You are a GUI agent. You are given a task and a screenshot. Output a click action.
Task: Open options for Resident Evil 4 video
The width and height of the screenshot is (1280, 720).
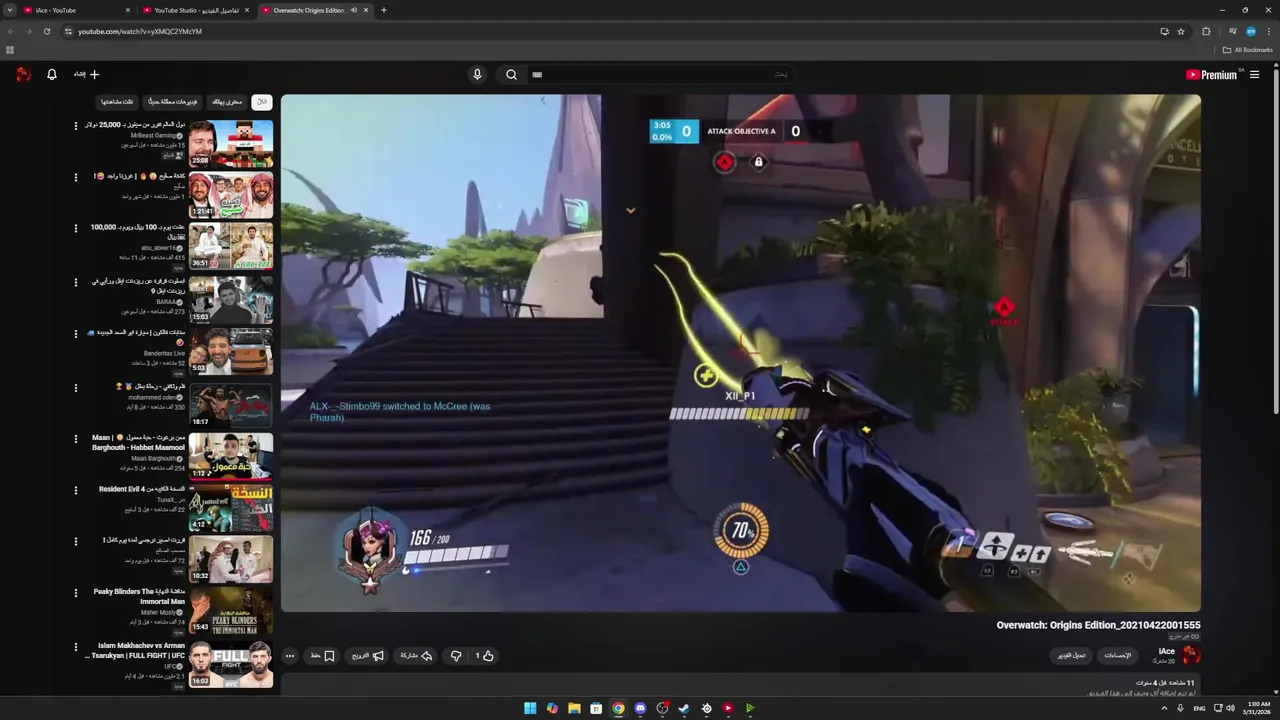(x=75, y=490)
